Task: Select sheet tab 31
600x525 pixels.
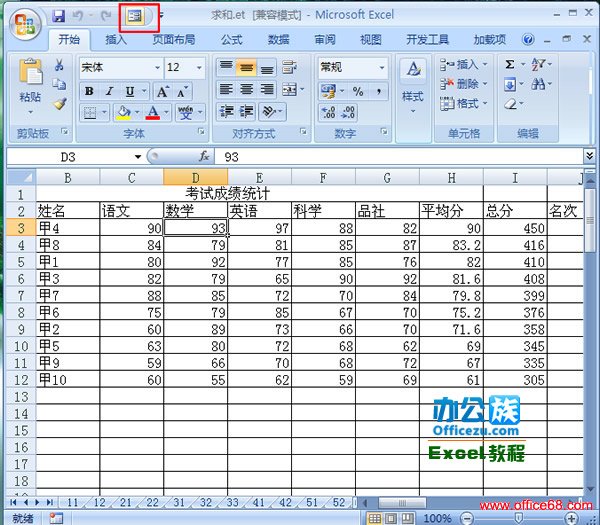Action: pyautogui.click(x=180, y=502)
